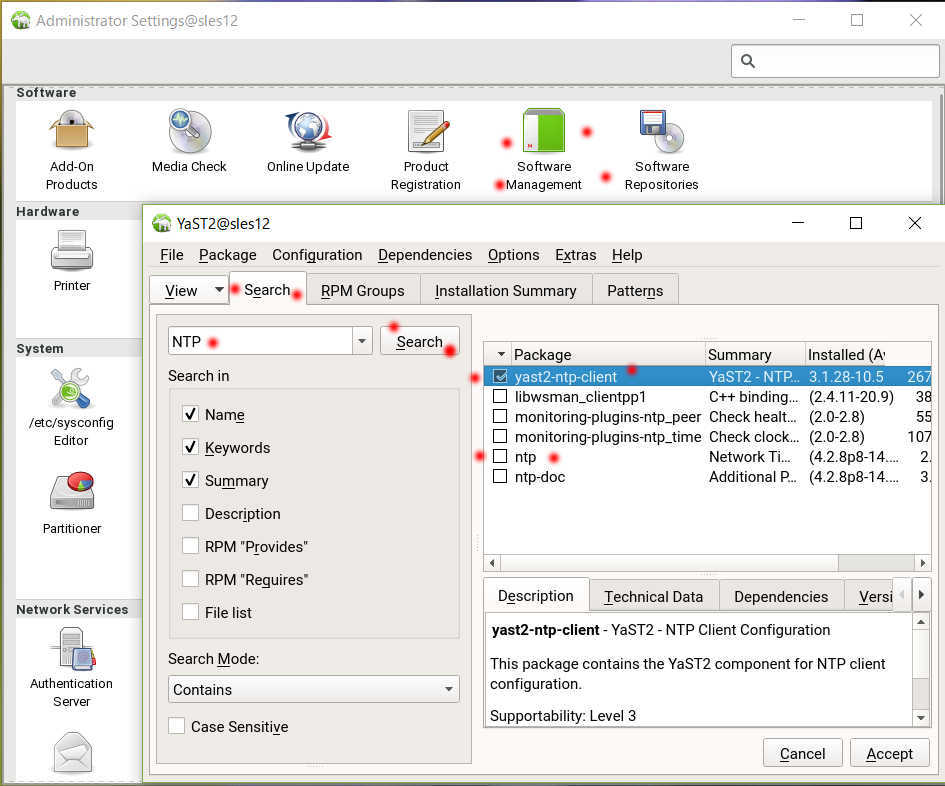This screenshot has width=945, height=786.
Task: Open the View dropdown
Action: click(x=189, y=290)
